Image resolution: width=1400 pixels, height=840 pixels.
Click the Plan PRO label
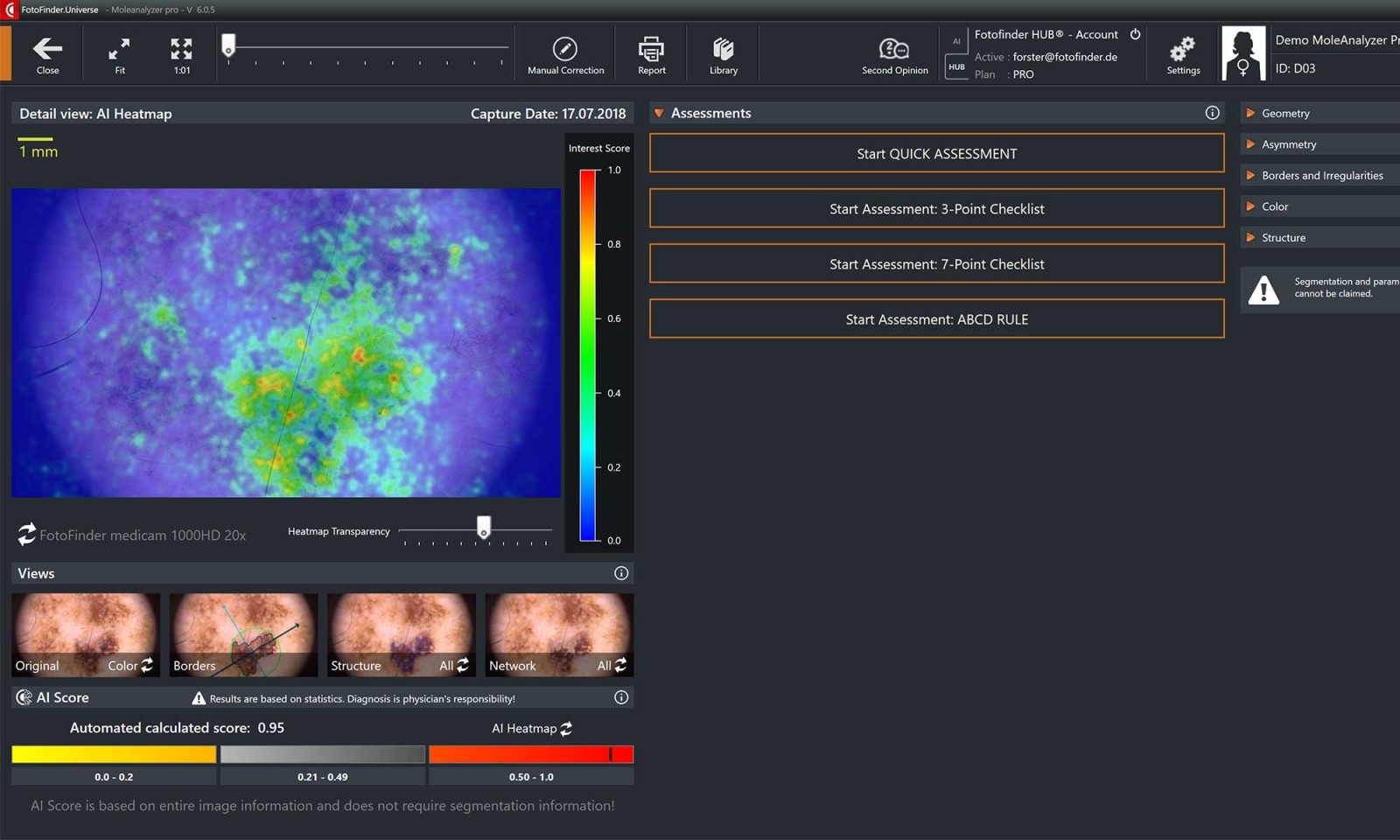[x=1004, y=74]
